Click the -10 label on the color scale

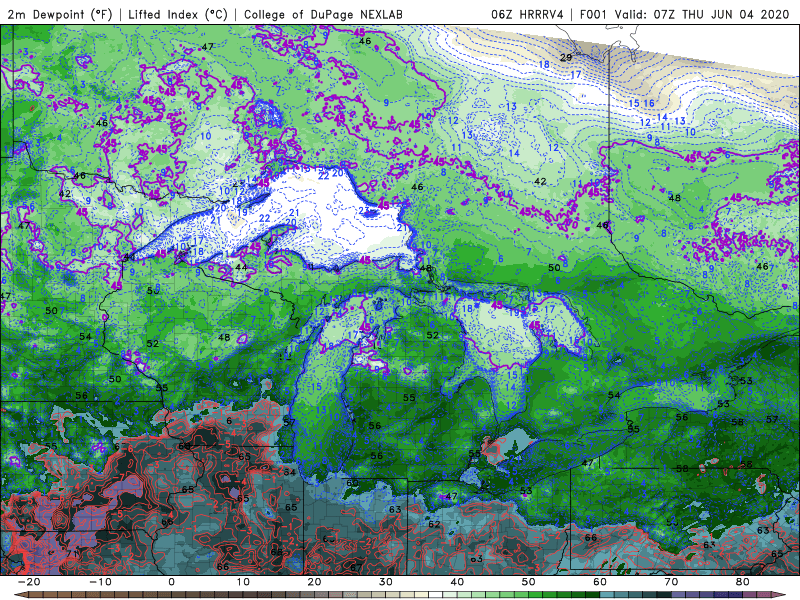(100, 582)
